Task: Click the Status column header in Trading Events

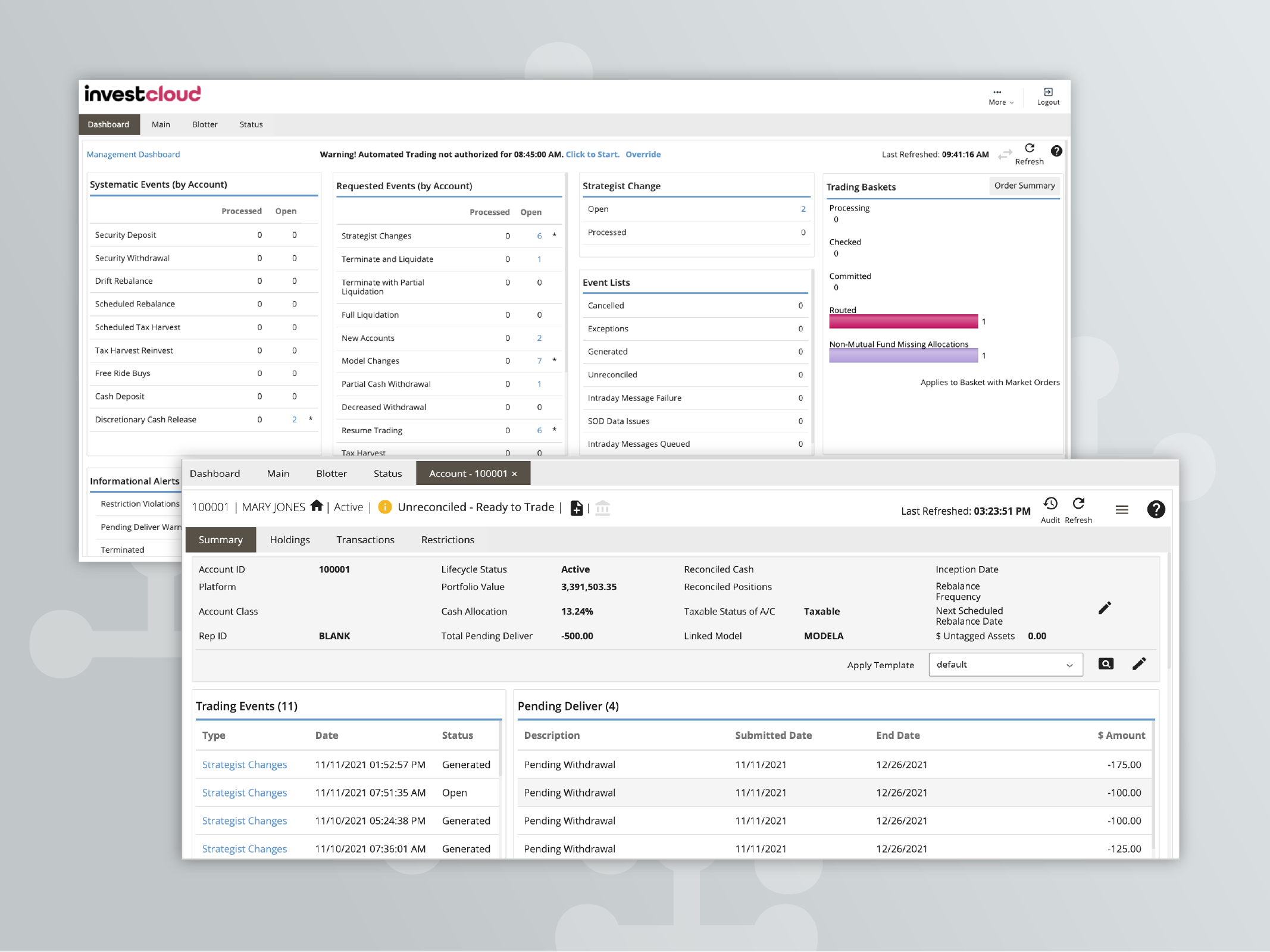Action: 457,735
